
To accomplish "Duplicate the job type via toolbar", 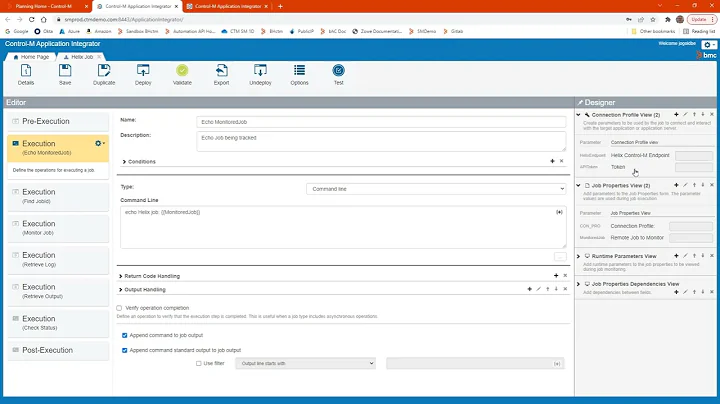I will (104, 74).
